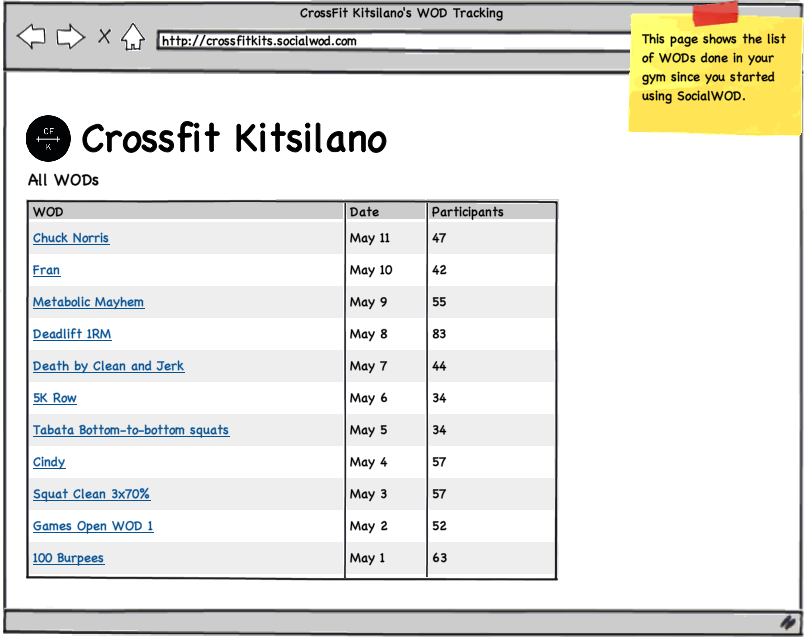Click the Crossfit Kitsilano page heading
Image resolution: width=804 pixels, height=637 pixels.
[x=234, y=138]
